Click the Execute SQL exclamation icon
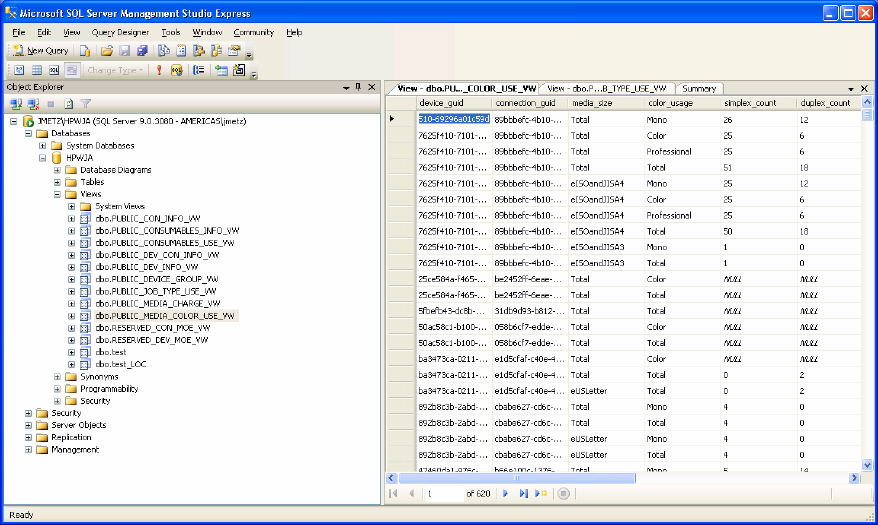878x525 pixels. pyautogui.click(x=158, y=70)
